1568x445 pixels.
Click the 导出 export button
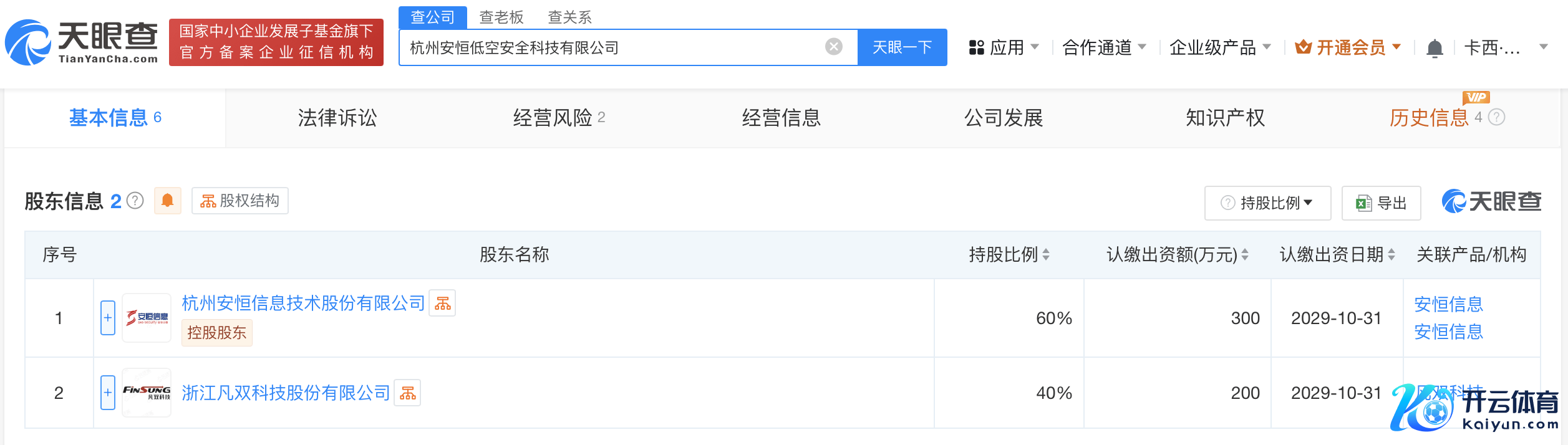tap(1381, 203)
